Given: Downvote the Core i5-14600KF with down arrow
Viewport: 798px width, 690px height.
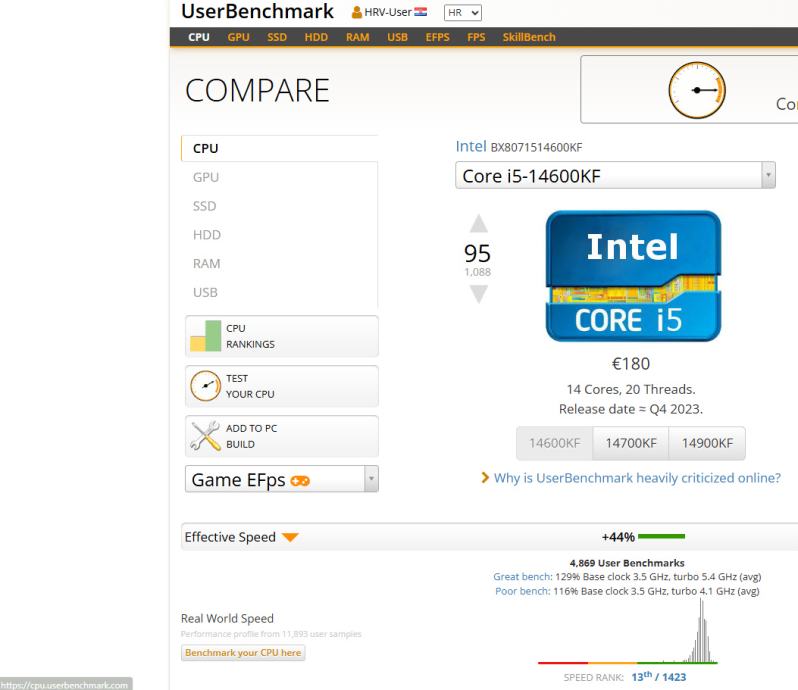Looking at the screenshot, I should tap(478, 294).
